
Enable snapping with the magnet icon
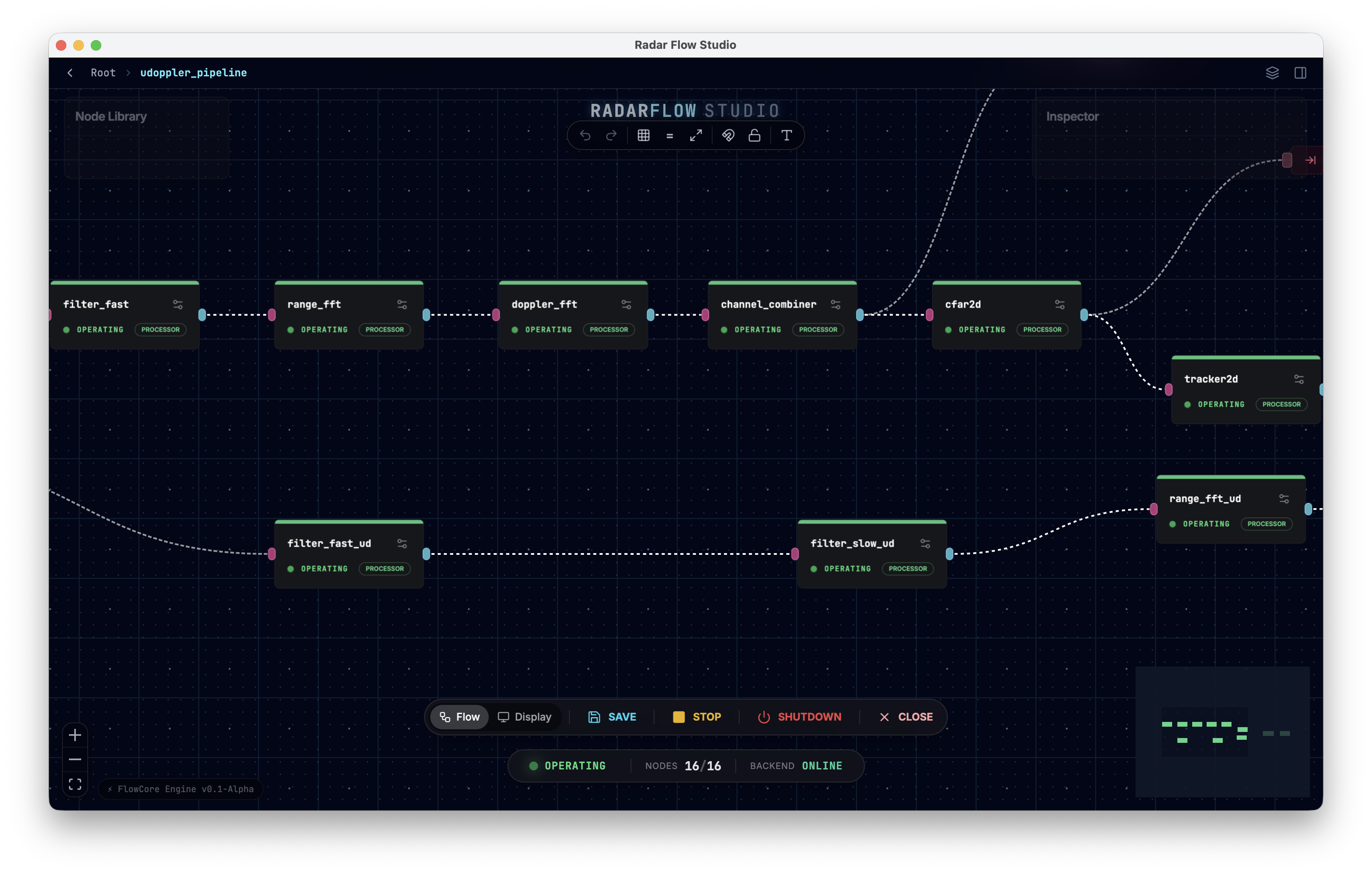(x=727, y=135)
